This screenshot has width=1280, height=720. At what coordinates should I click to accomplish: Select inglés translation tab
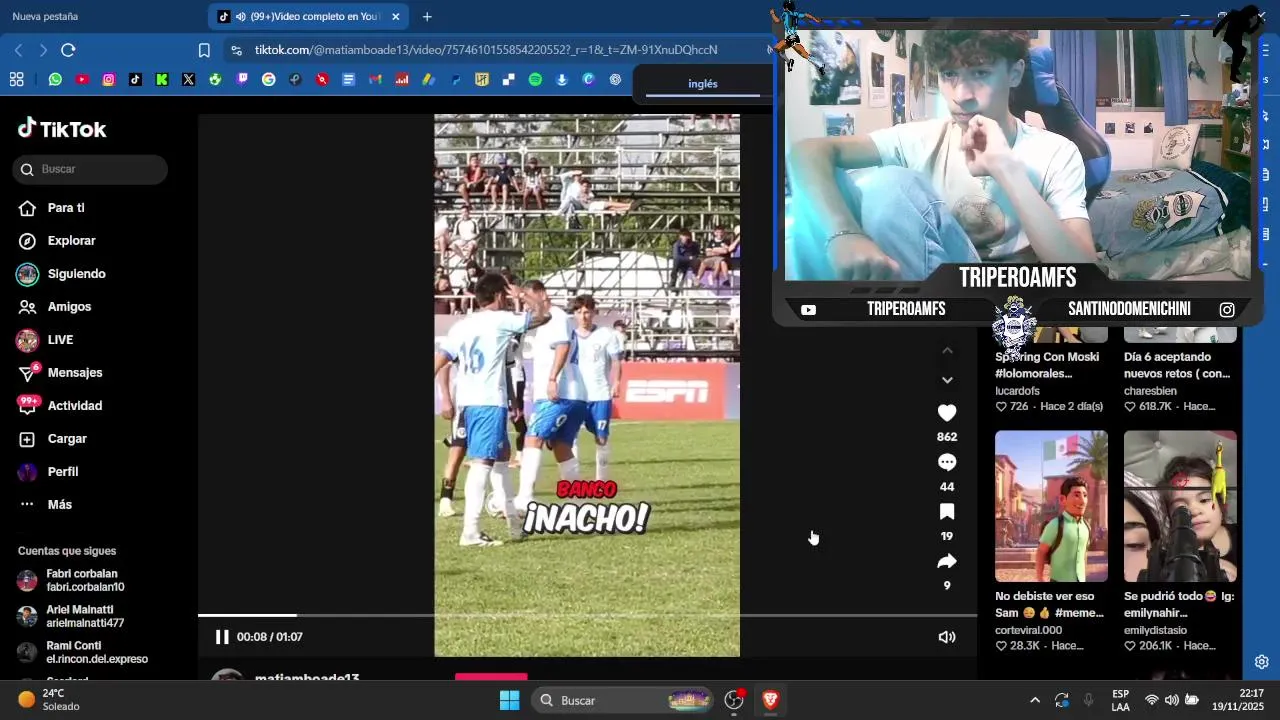703,84
